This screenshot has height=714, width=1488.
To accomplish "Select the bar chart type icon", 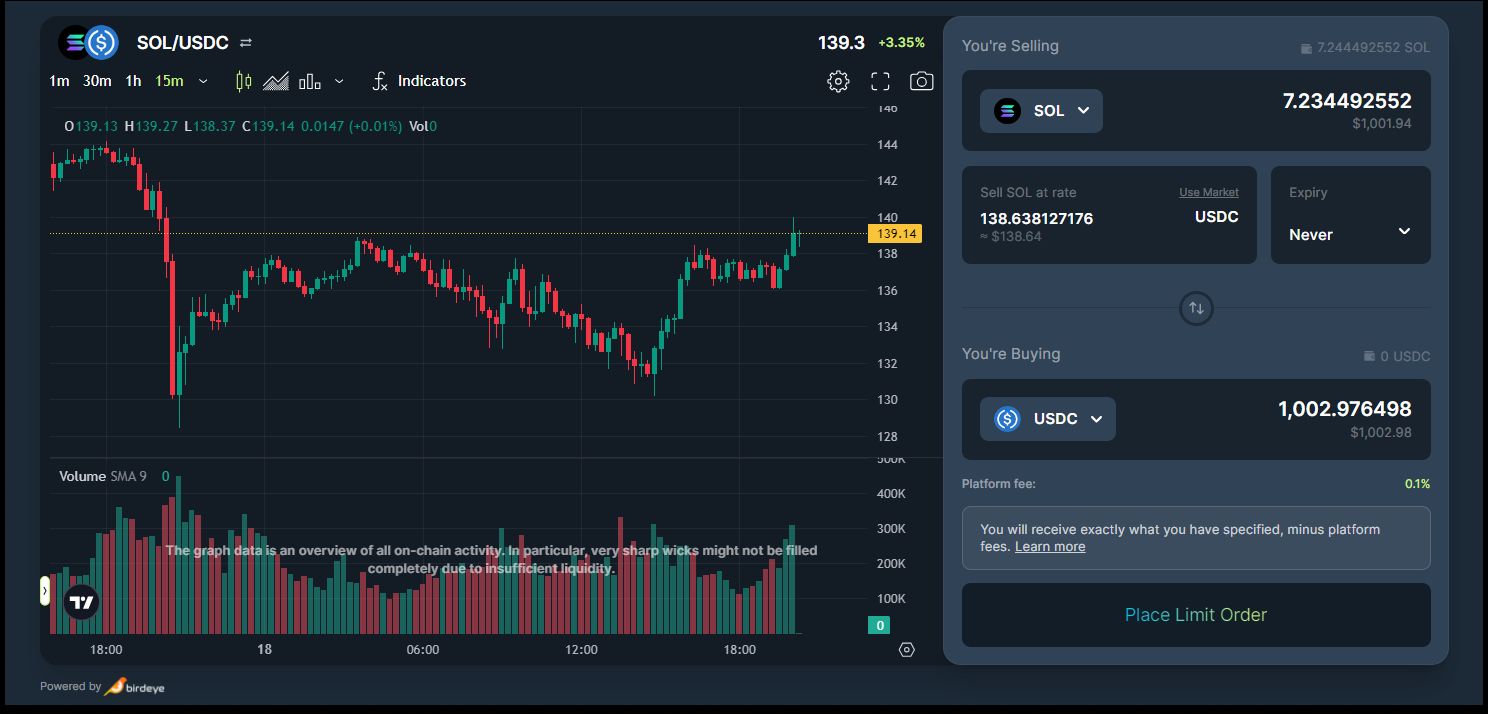I will pyautogui.click(x=310, y=81).
